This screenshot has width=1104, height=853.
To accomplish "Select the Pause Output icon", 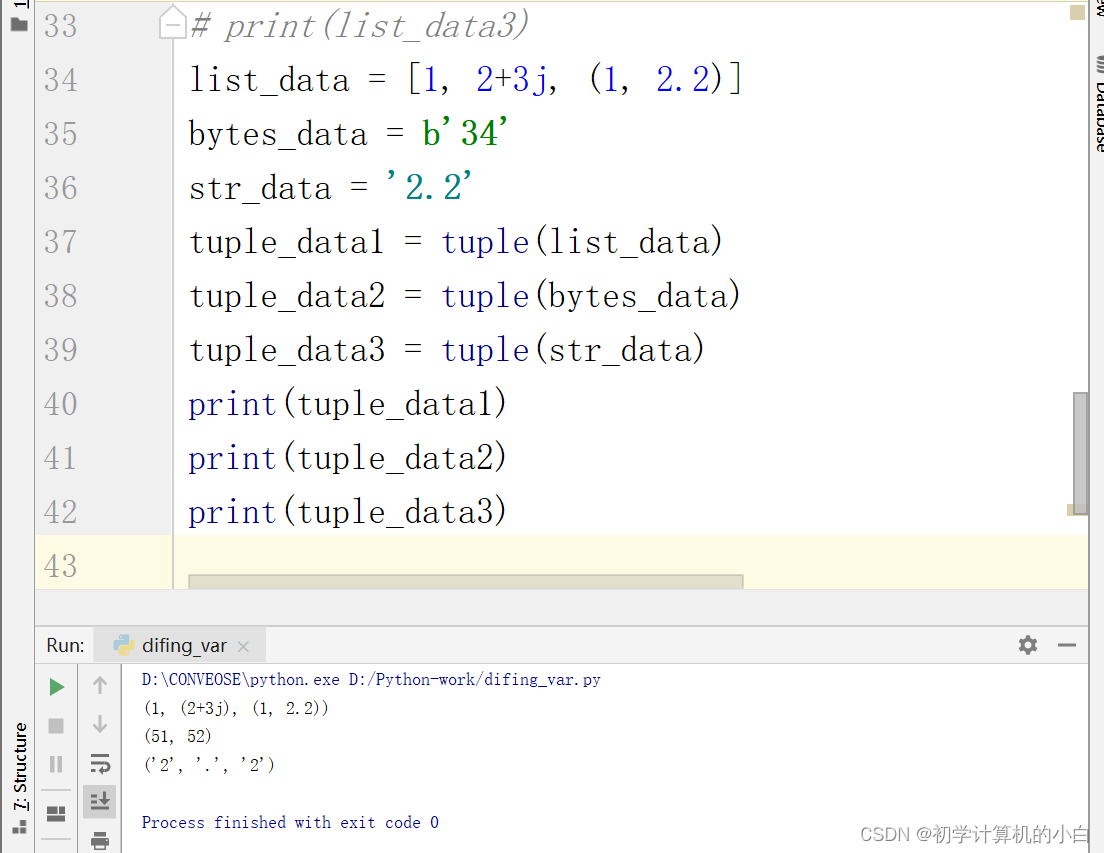I will (56, 763).
